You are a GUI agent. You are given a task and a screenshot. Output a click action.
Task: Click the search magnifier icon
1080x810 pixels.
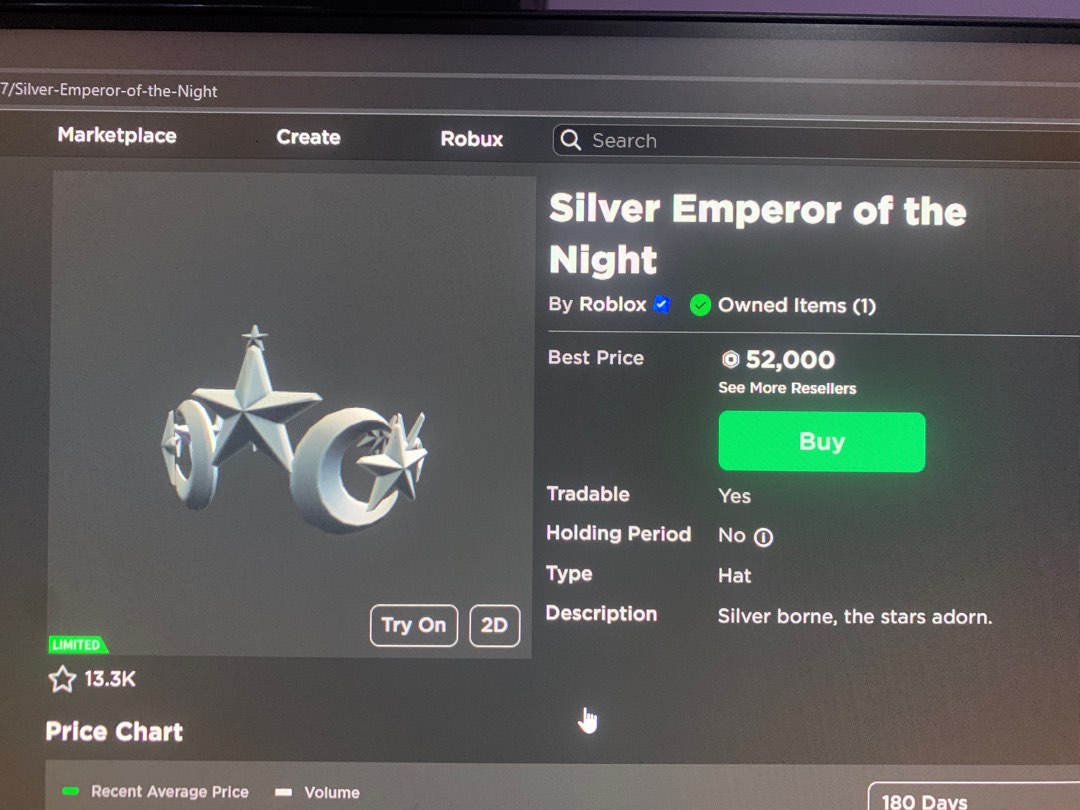click(570, 140)
